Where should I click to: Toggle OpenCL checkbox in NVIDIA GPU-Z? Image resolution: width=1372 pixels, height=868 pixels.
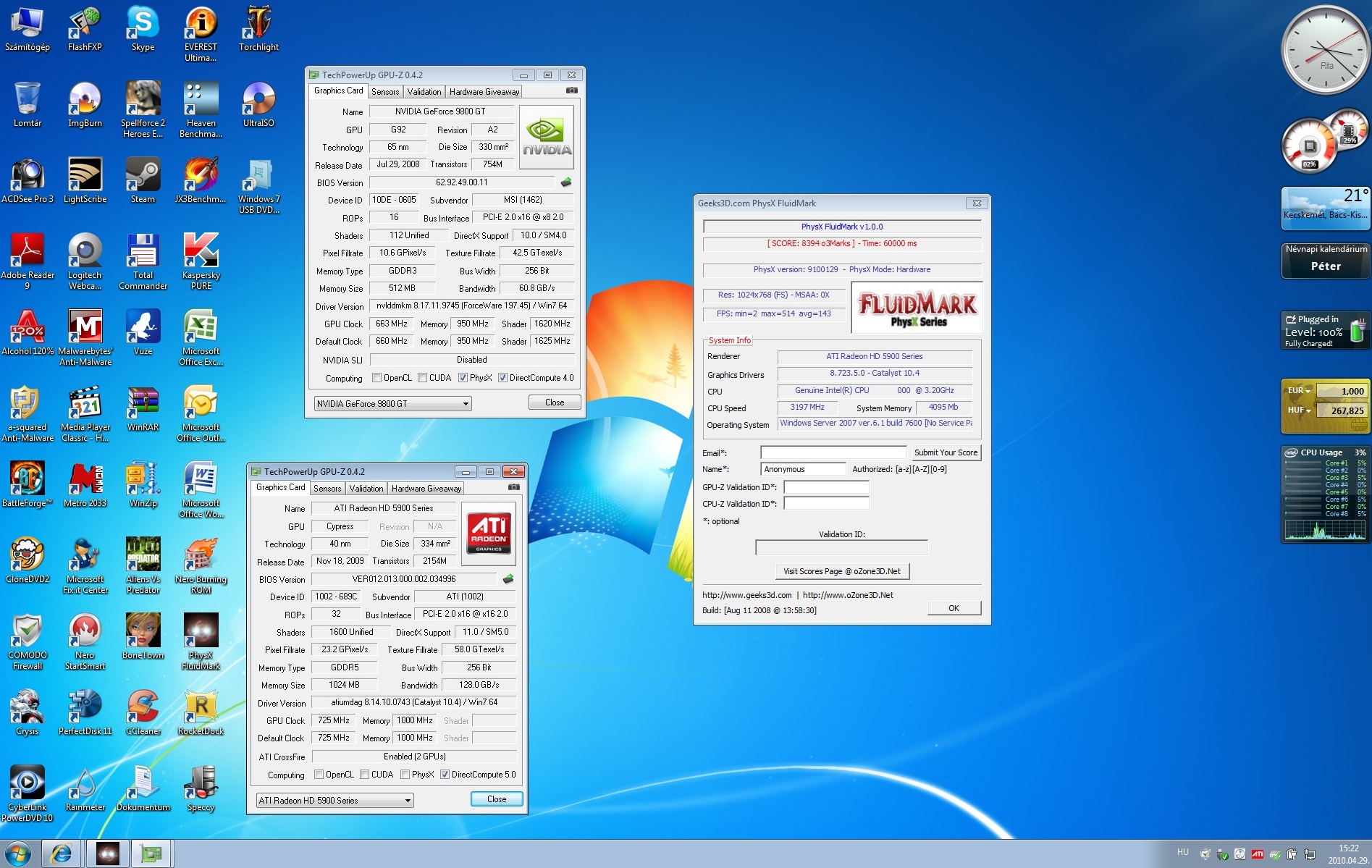tap(376, 378)
